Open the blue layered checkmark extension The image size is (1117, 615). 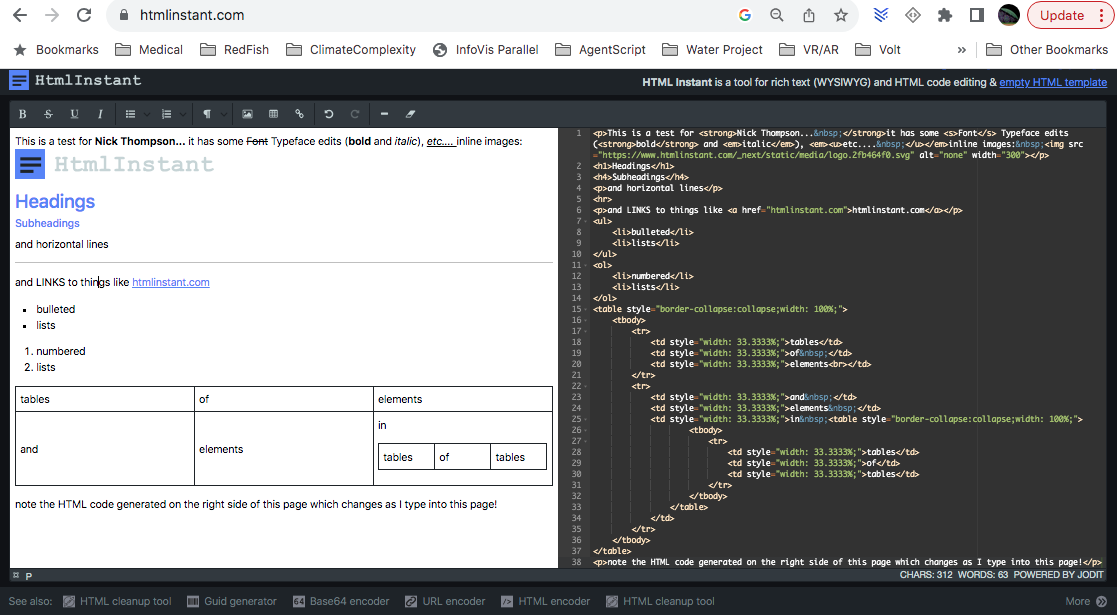coord(881,15)
